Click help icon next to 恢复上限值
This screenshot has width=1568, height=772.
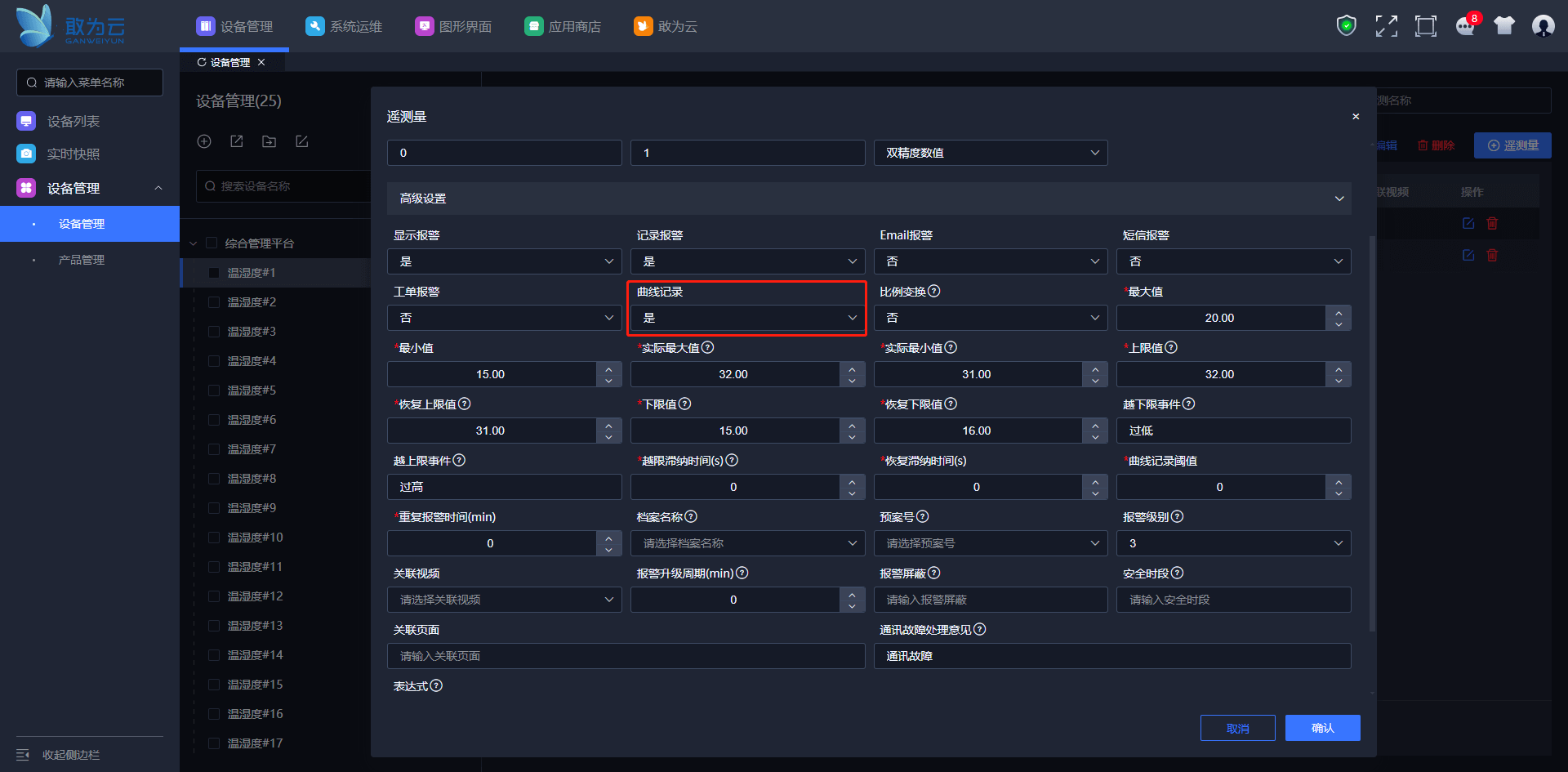pos(465,404)
